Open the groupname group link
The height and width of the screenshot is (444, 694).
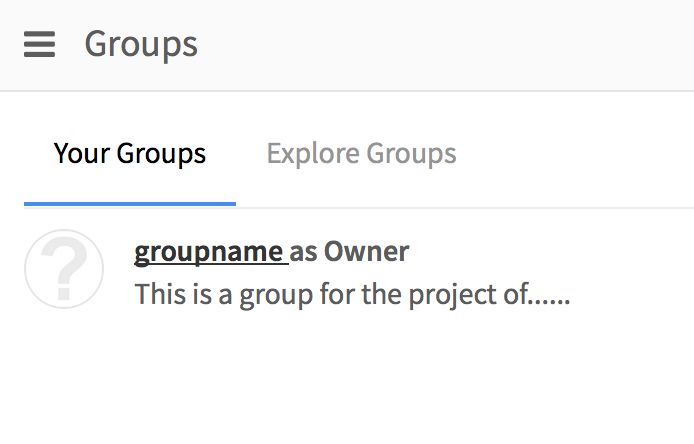coord(209,252)
